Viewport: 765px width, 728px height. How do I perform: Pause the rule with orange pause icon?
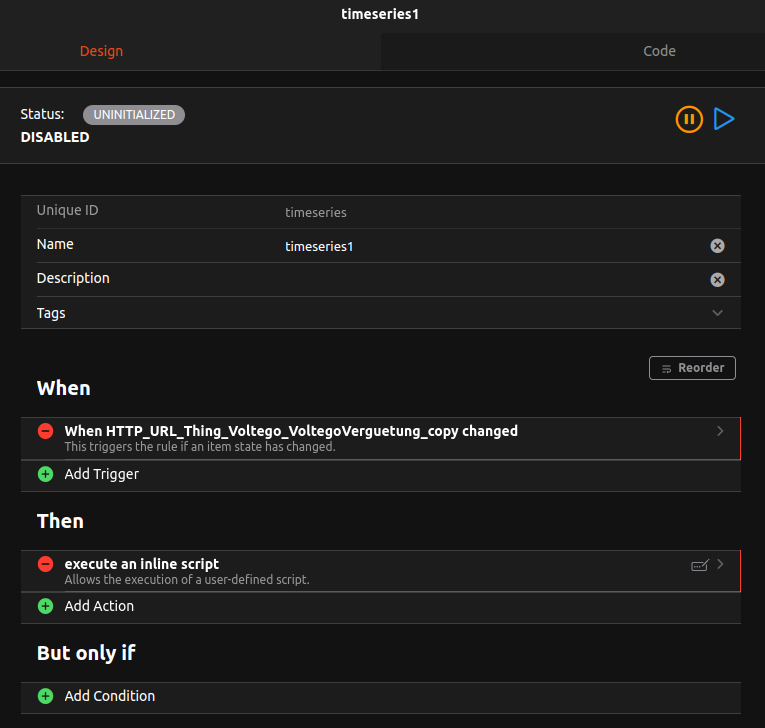[689, 119]
